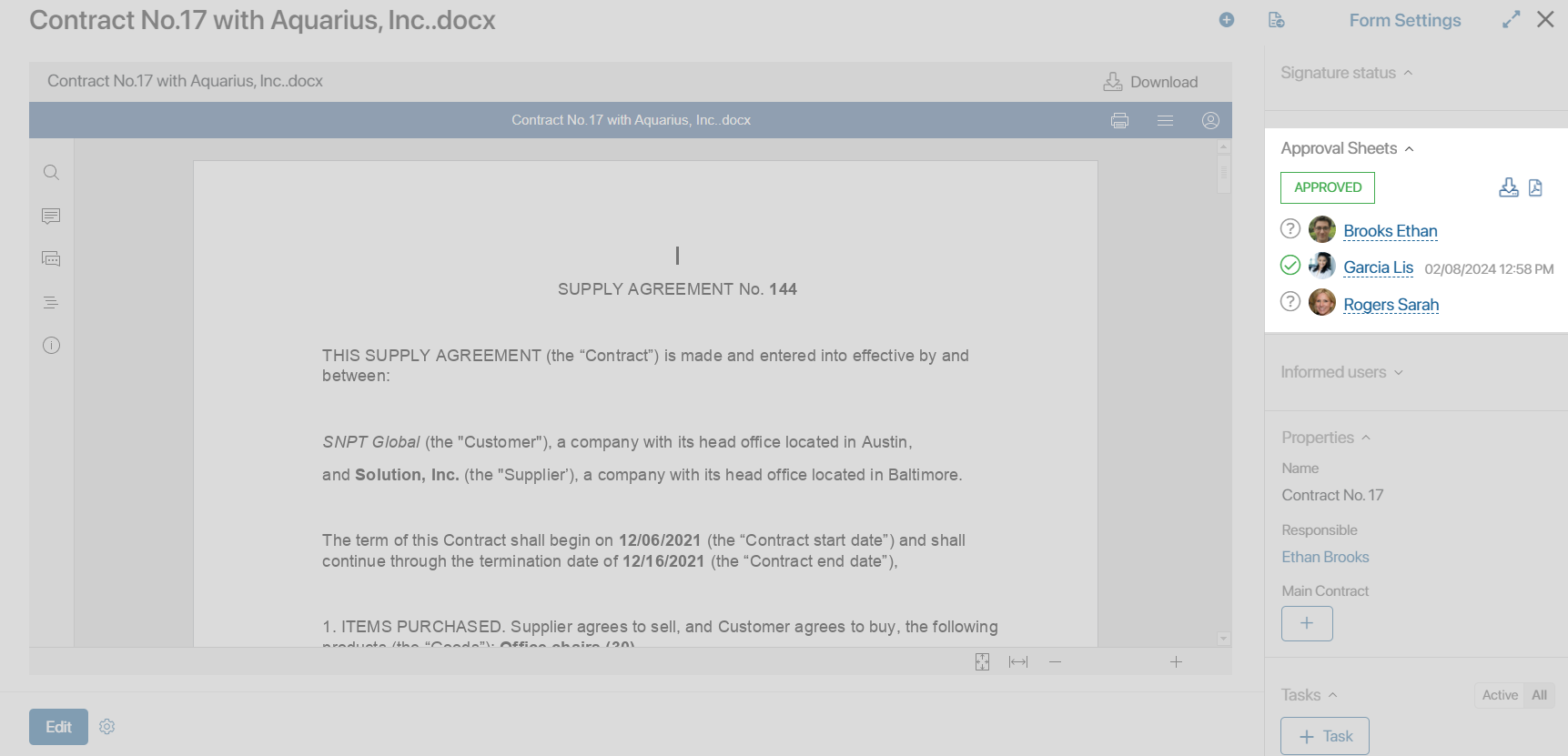This screenshot has width=1568, height=756.
Task: Close the contract document window
Action: click(1545, 19)
